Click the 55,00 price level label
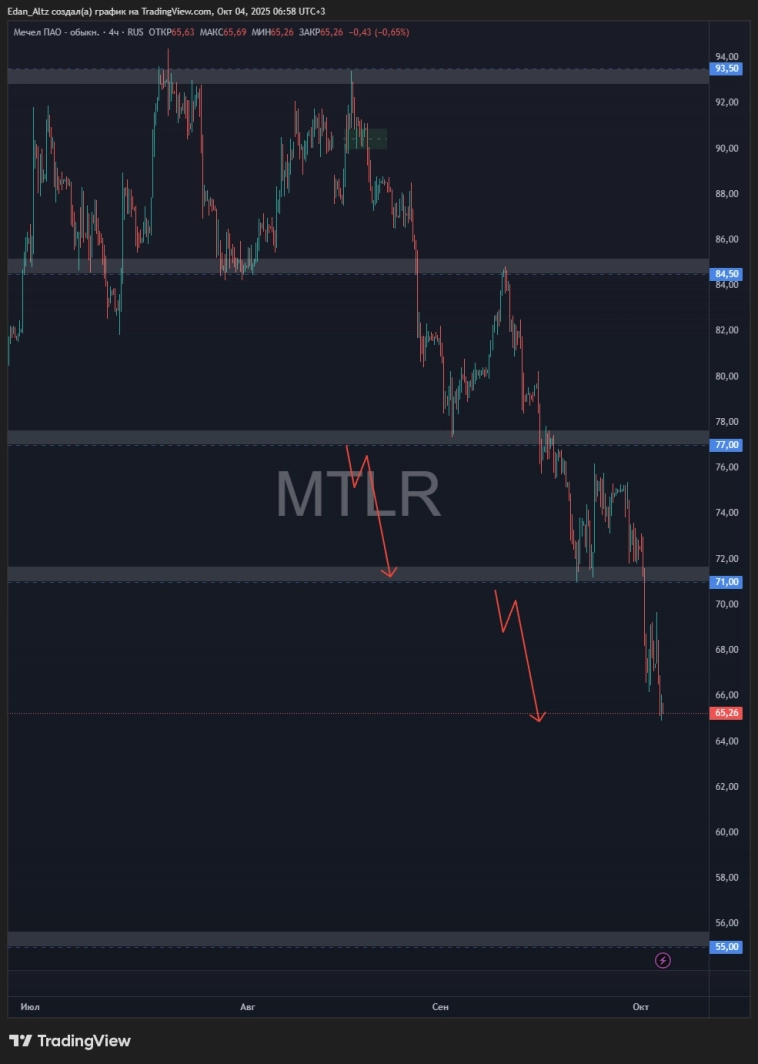 (726, 947)
